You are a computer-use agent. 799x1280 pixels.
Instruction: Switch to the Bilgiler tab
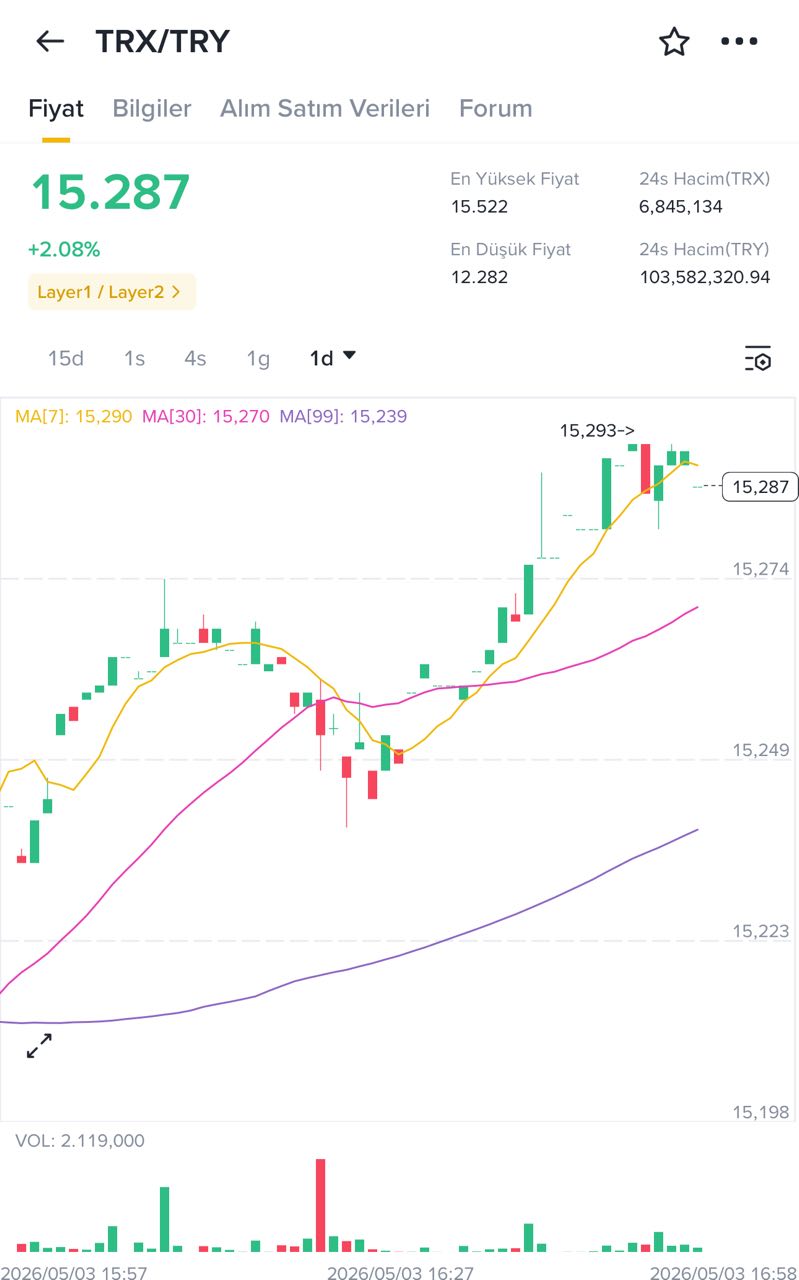click(x=151, y=108)
